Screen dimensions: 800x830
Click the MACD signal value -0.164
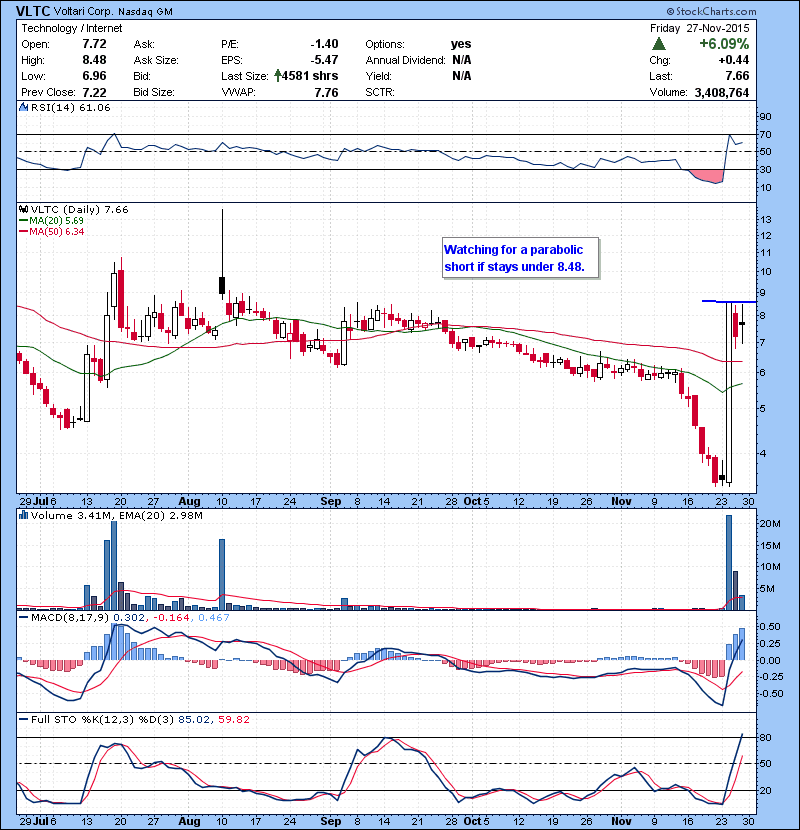(171, 617)
